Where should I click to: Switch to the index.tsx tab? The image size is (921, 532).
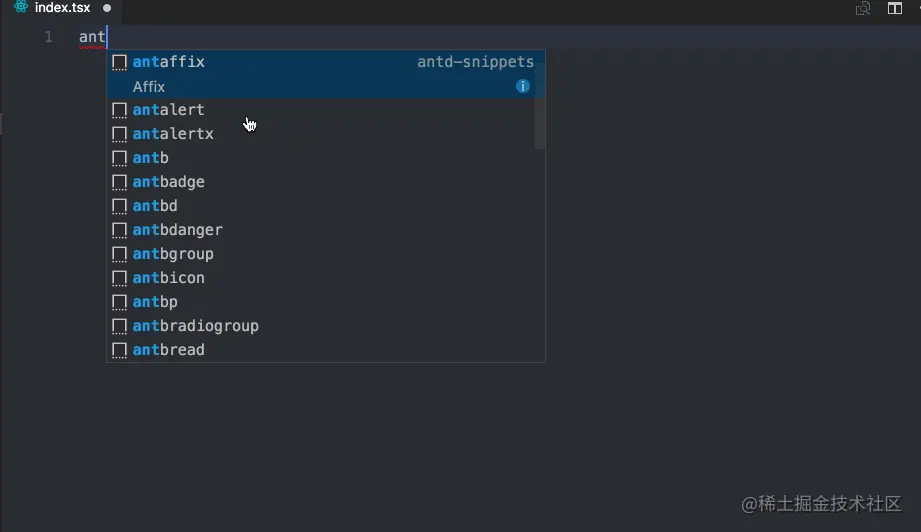62,8
